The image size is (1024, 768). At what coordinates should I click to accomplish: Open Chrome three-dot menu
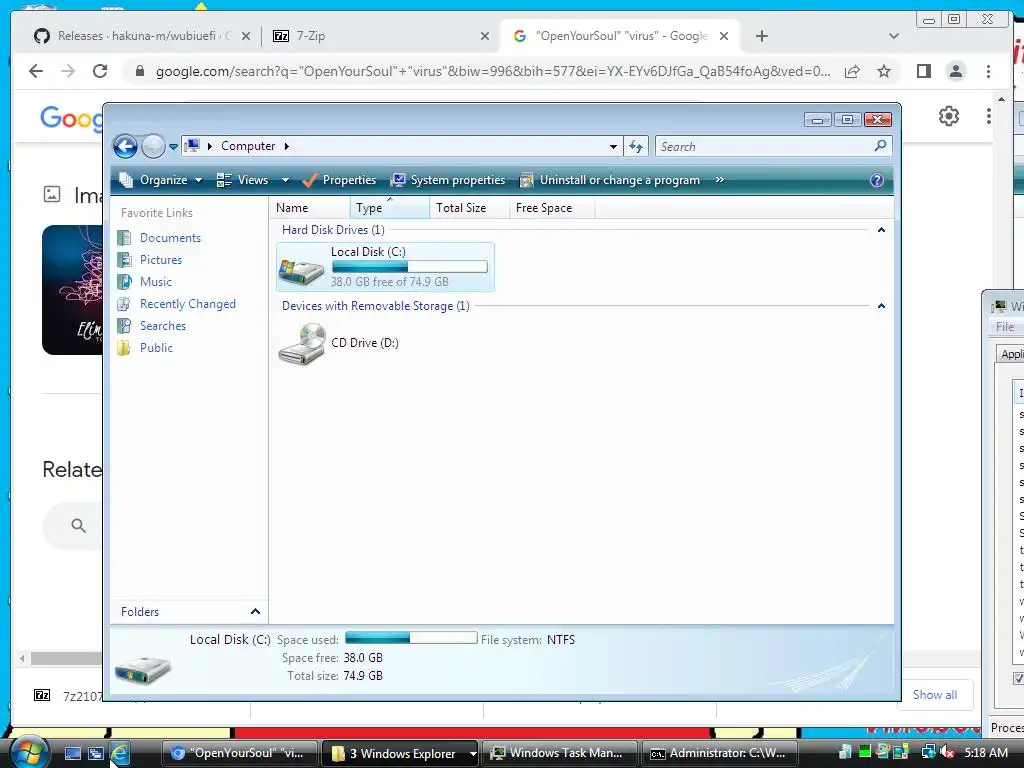(988, 71)
